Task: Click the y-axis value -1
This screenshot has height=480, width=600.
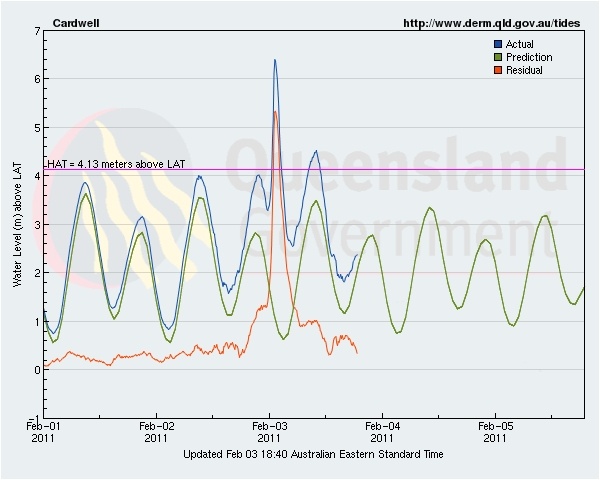Action: coord(35,418)
